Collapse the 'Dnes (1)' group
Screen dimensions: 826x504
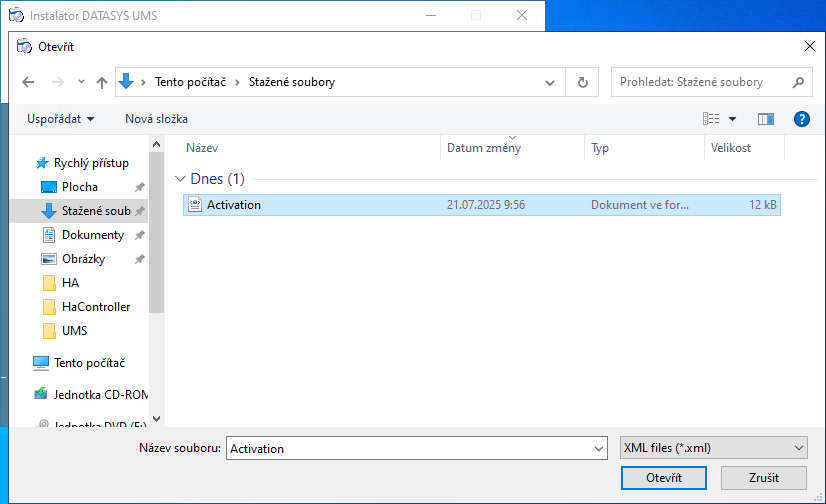(x=180, y=179)
